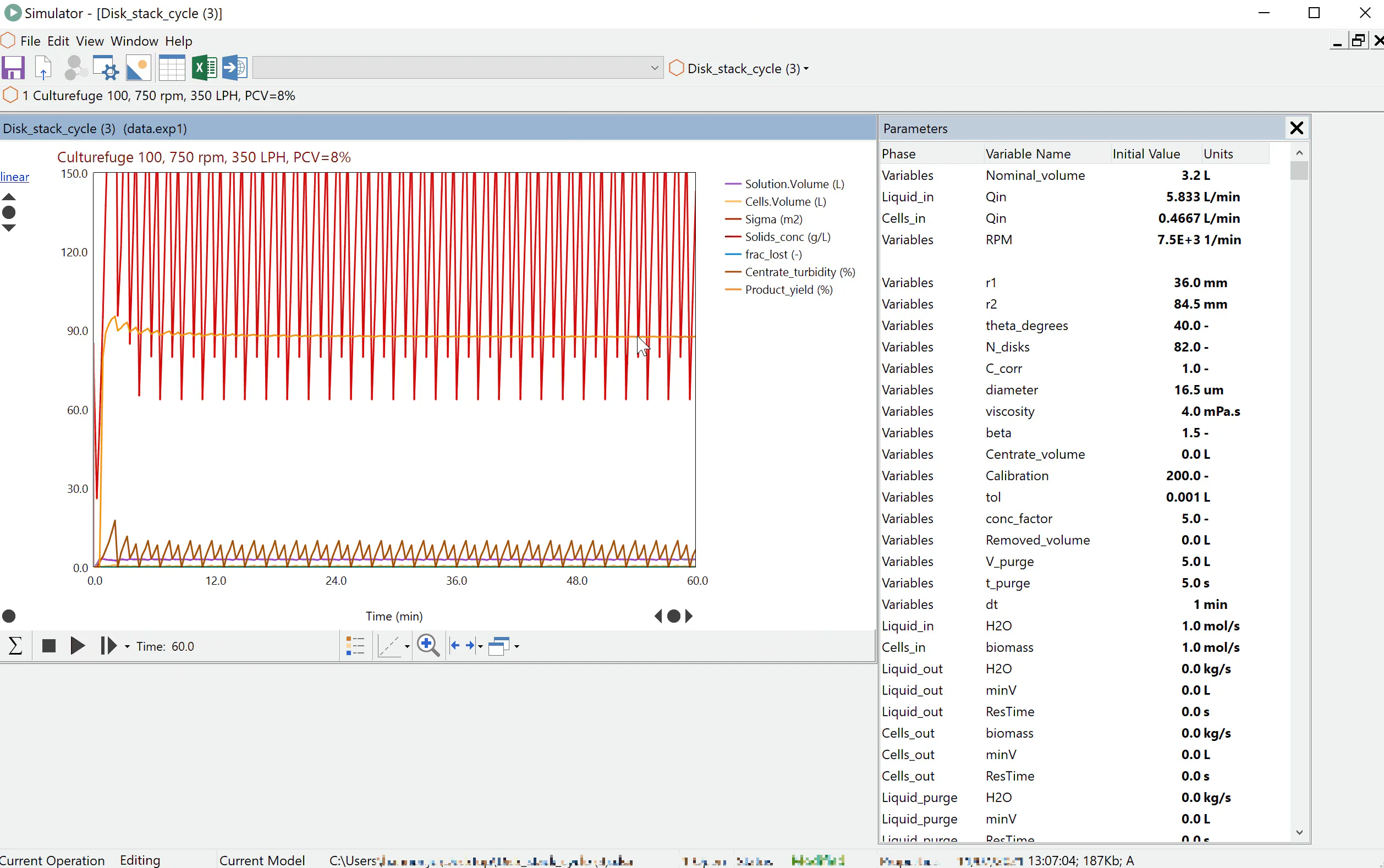Click the y-axis round reset dot

[9, 212]
